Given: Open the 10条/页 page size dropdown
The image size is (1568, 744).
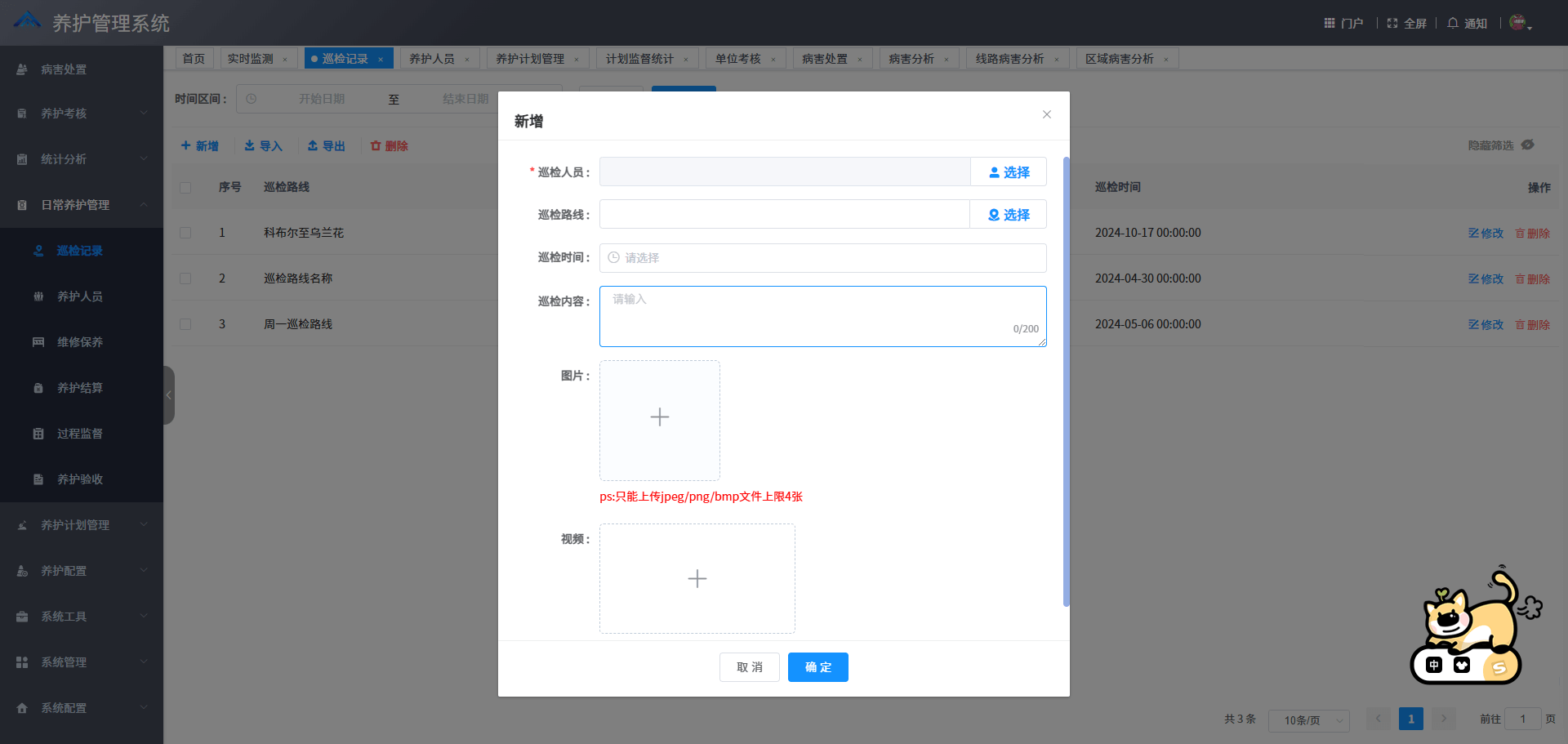Looking at the screenshot, I should 1308,720.
